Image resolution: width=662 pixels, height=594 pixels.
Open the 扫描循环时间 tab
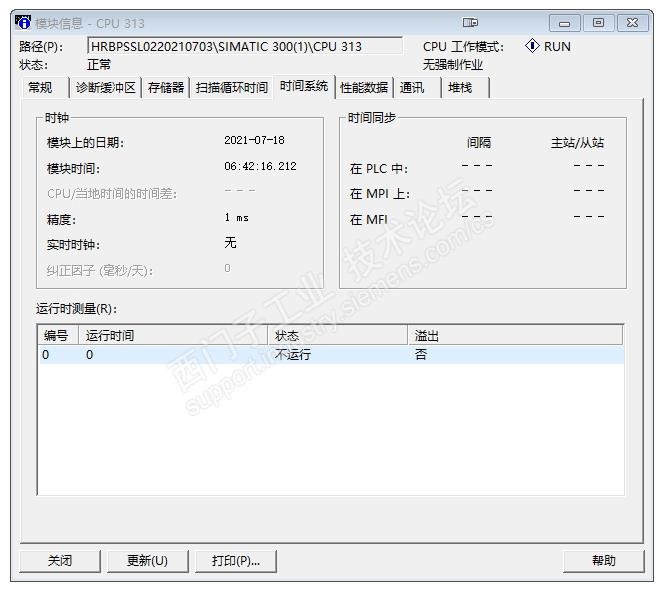(x=232, y=87)
